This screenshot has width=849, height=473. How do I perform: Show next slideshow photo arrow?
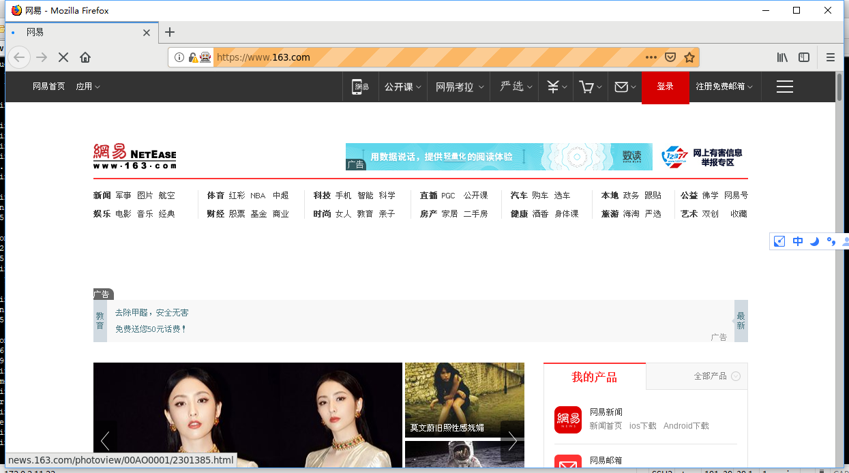512,441
